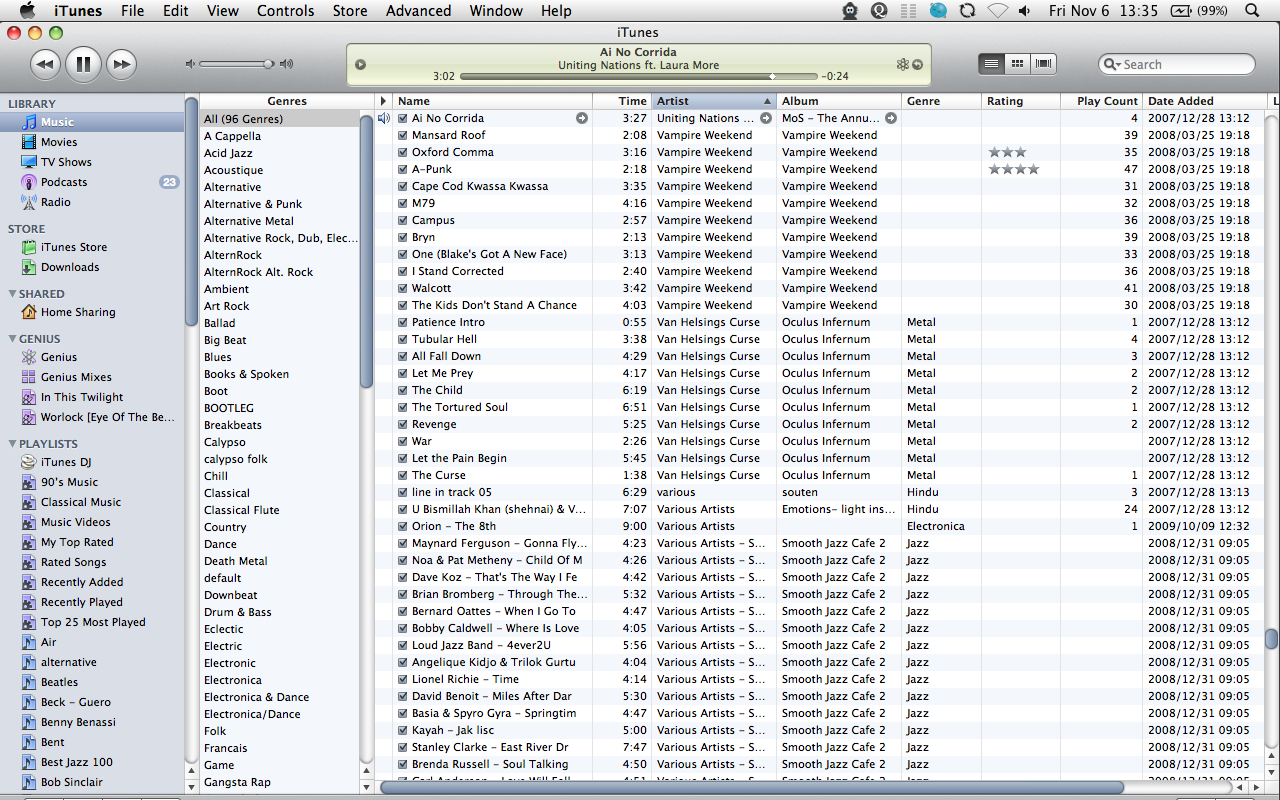Open the Controls menu

(x=285, y=11)
